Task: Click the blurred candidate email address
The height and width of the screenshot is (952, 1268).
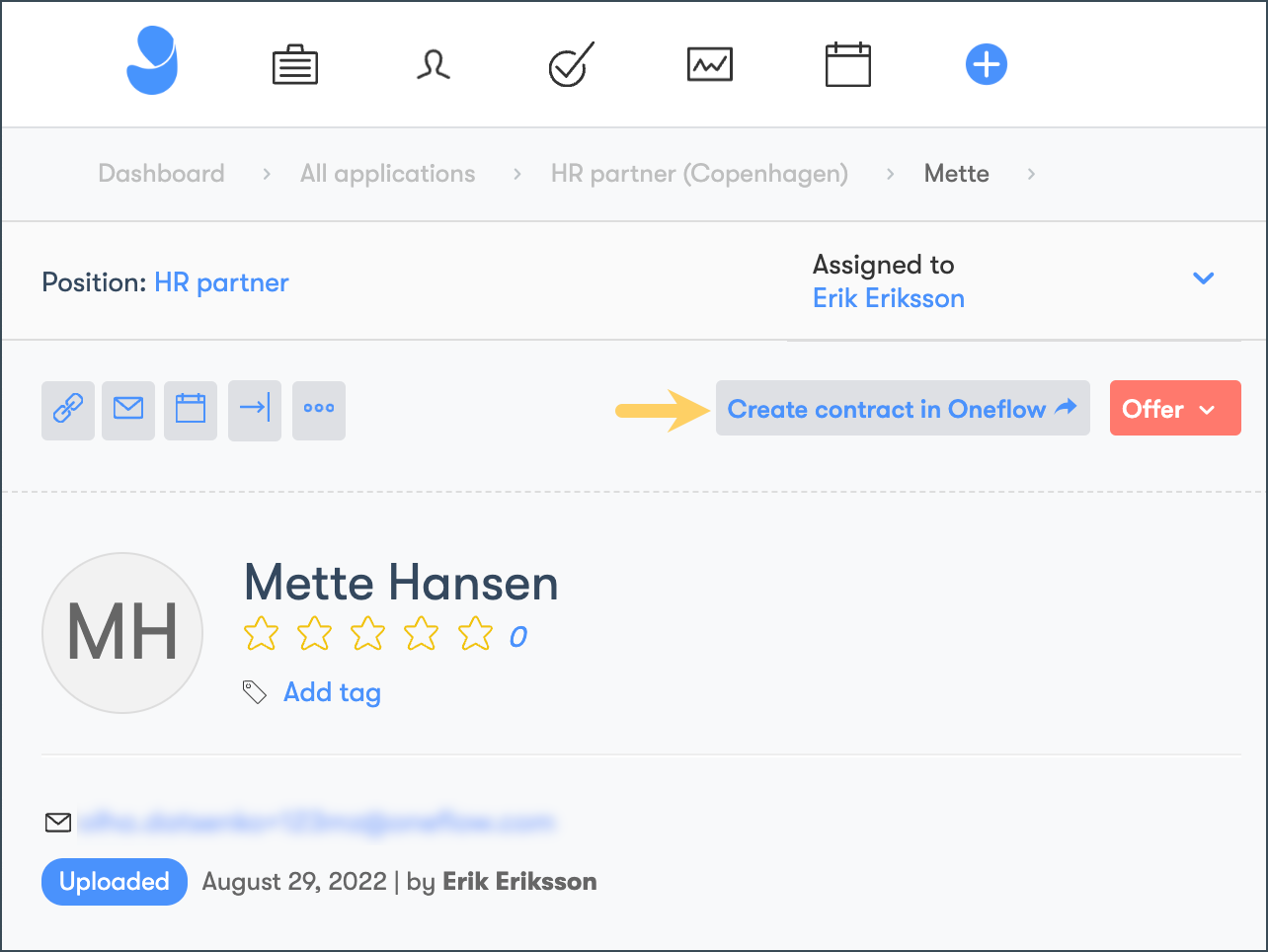Action: click(x=317, y=822)
